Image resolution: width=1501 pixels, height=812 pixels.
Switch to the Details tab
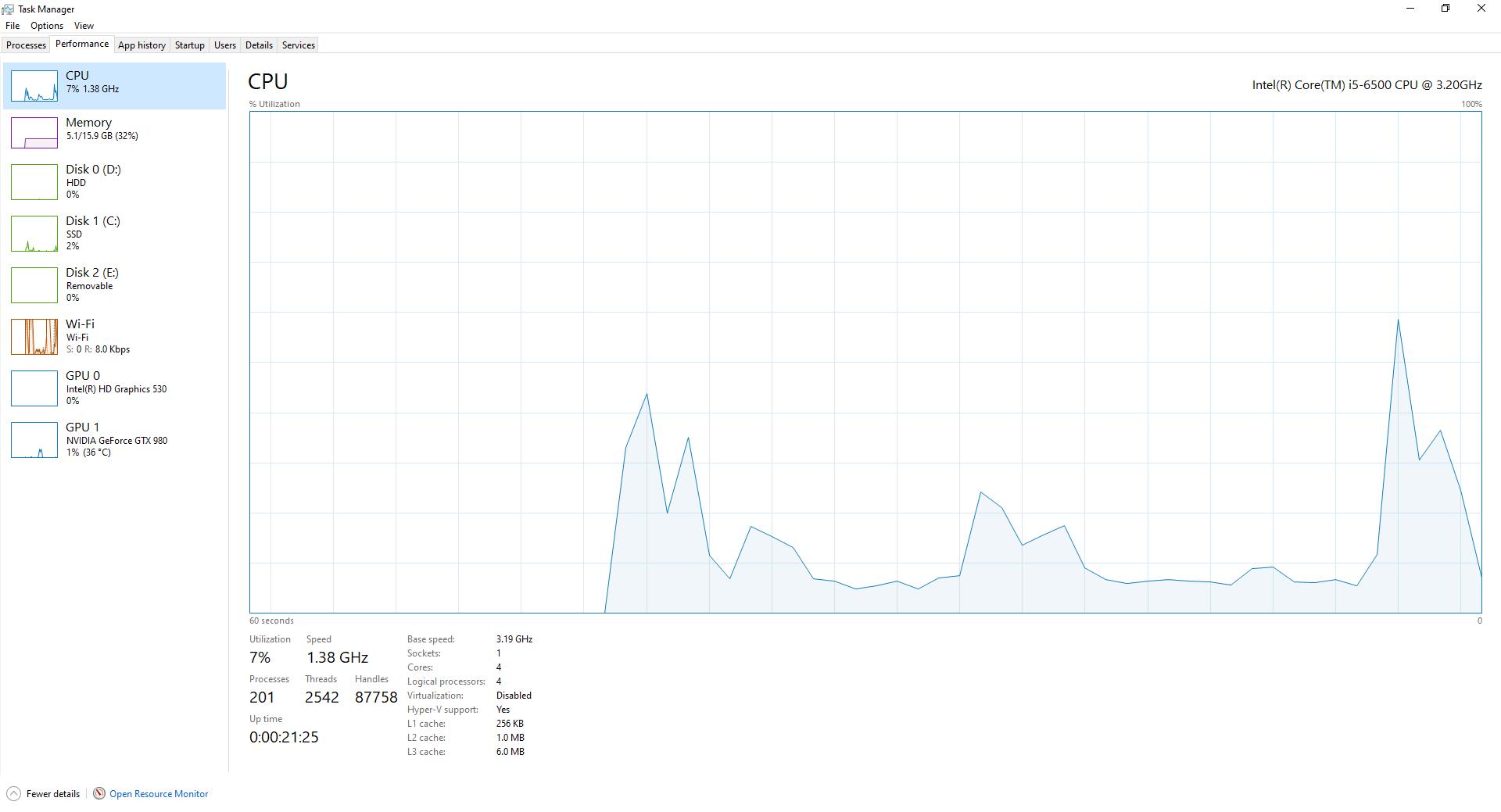tap(259, 45)
